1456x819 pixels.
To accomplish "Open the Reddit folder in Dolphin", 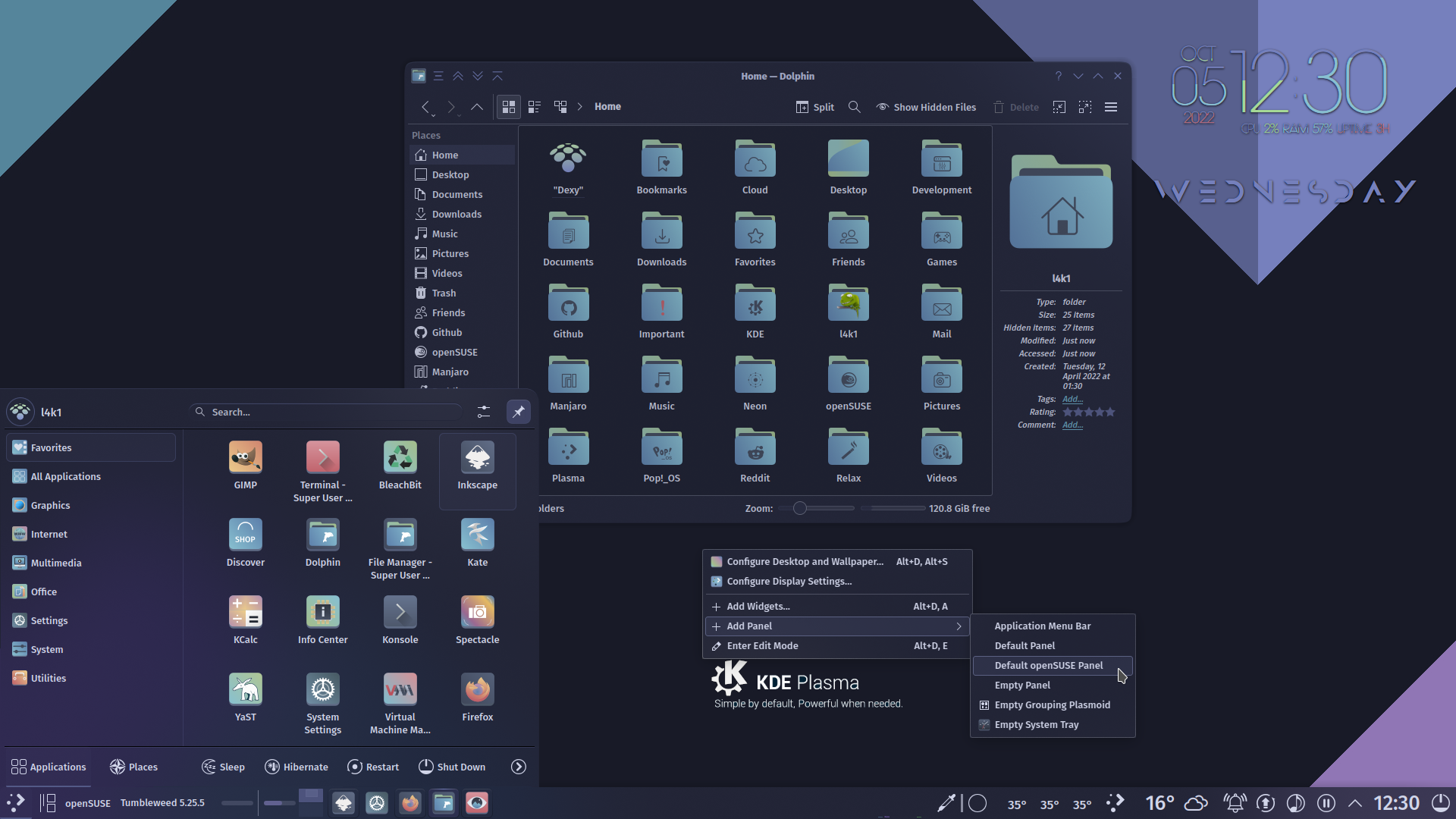I will 755,449.
